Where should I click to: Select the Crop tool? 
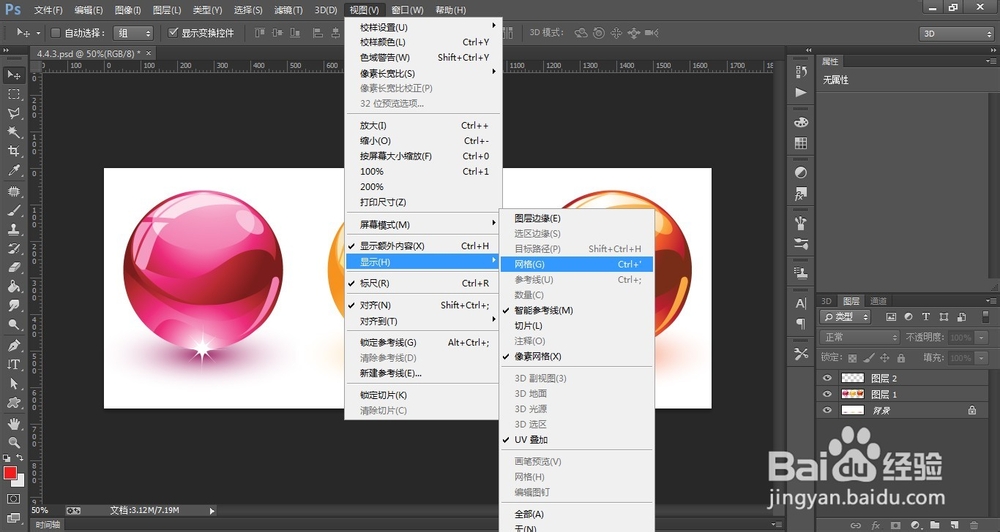13,151
